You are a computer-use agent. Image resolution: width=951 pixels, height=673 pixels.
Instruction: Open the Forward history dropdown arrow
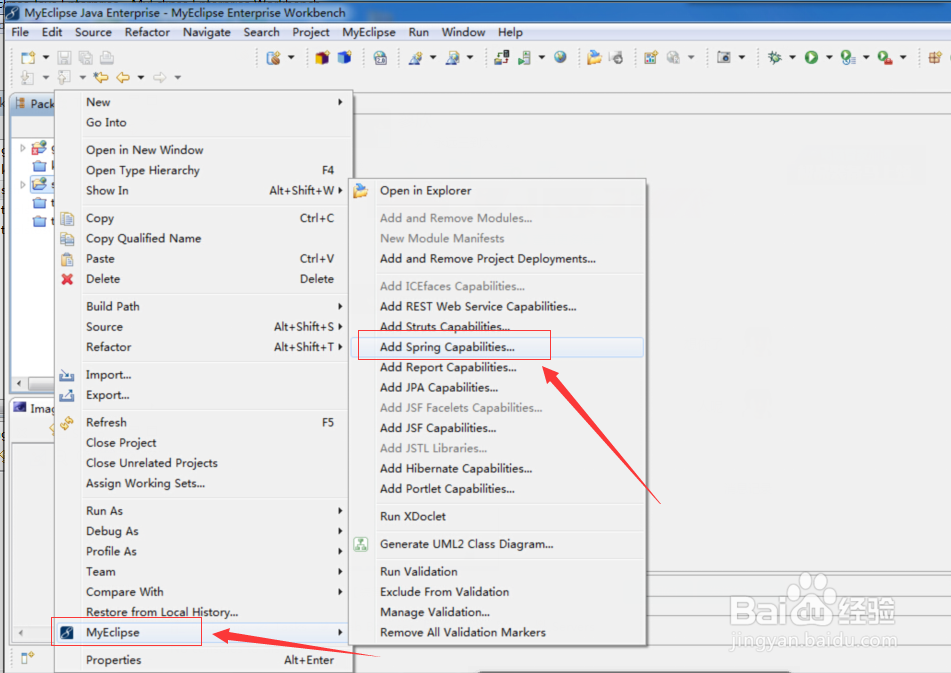(178, 77)
